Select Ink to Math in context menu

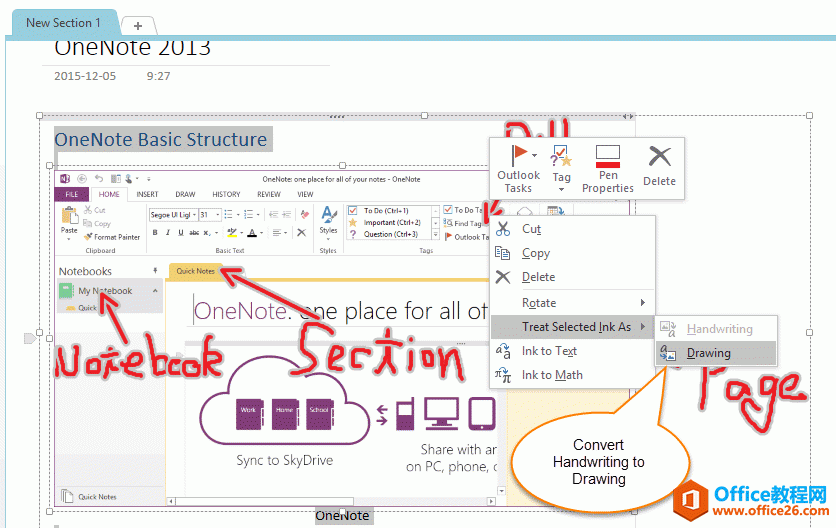pos(573,375)
